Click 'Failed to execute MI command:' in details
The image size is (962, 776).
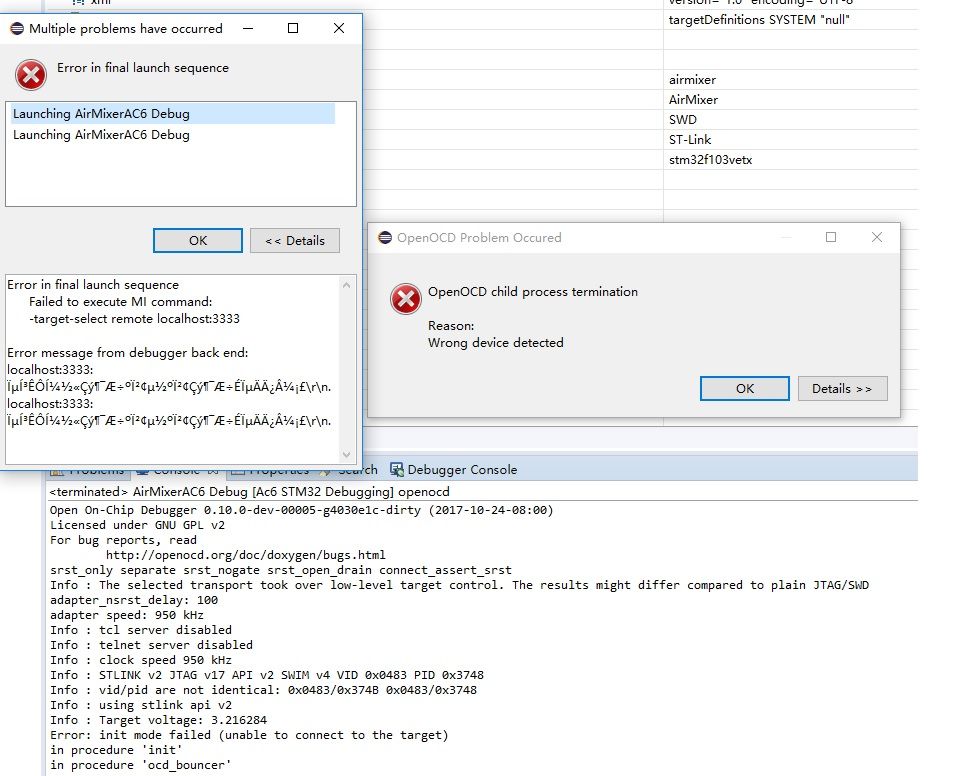(120, 302)
